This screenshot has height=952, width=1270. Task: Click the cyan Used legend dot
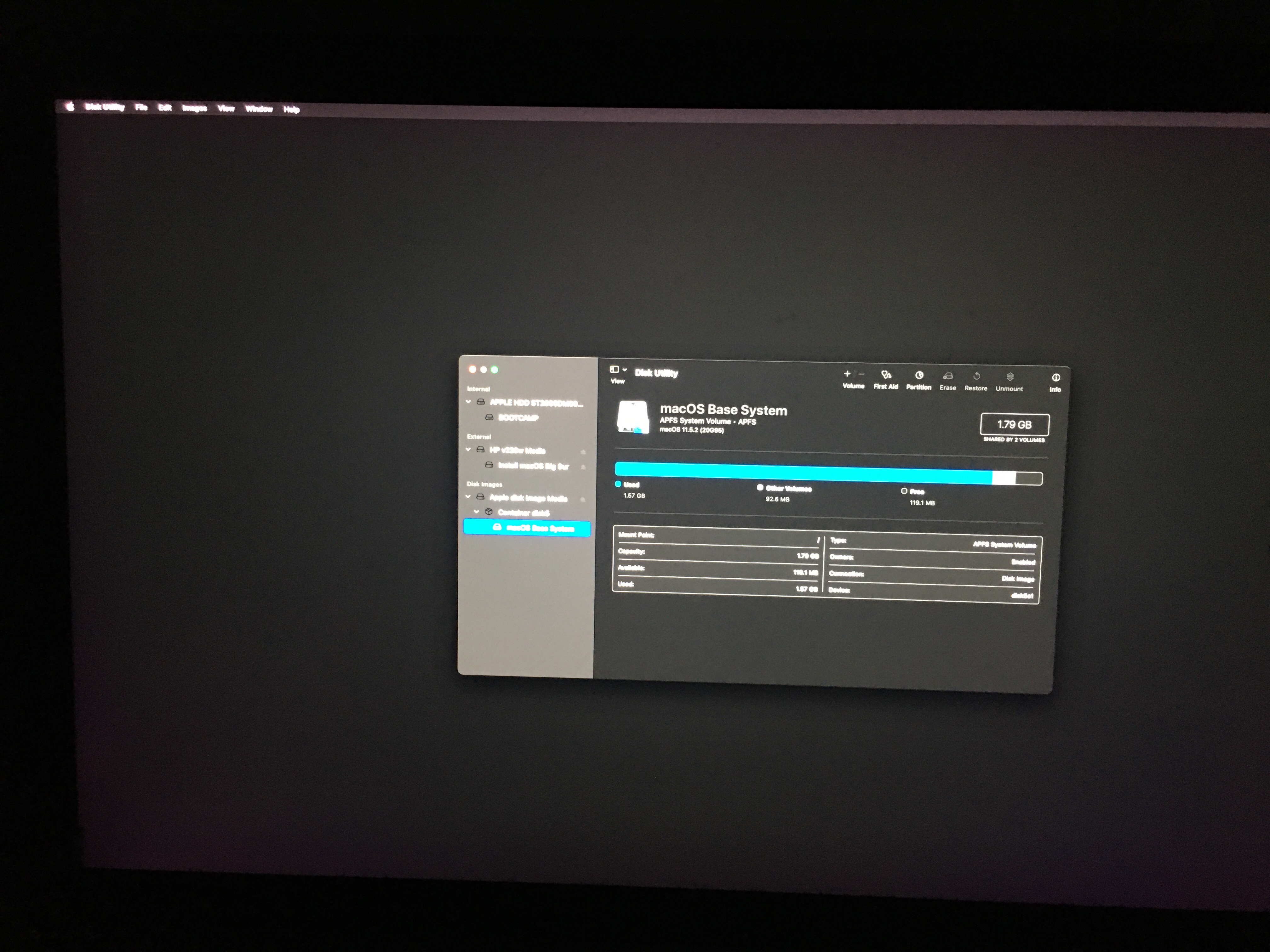click(x=618, y=484)
